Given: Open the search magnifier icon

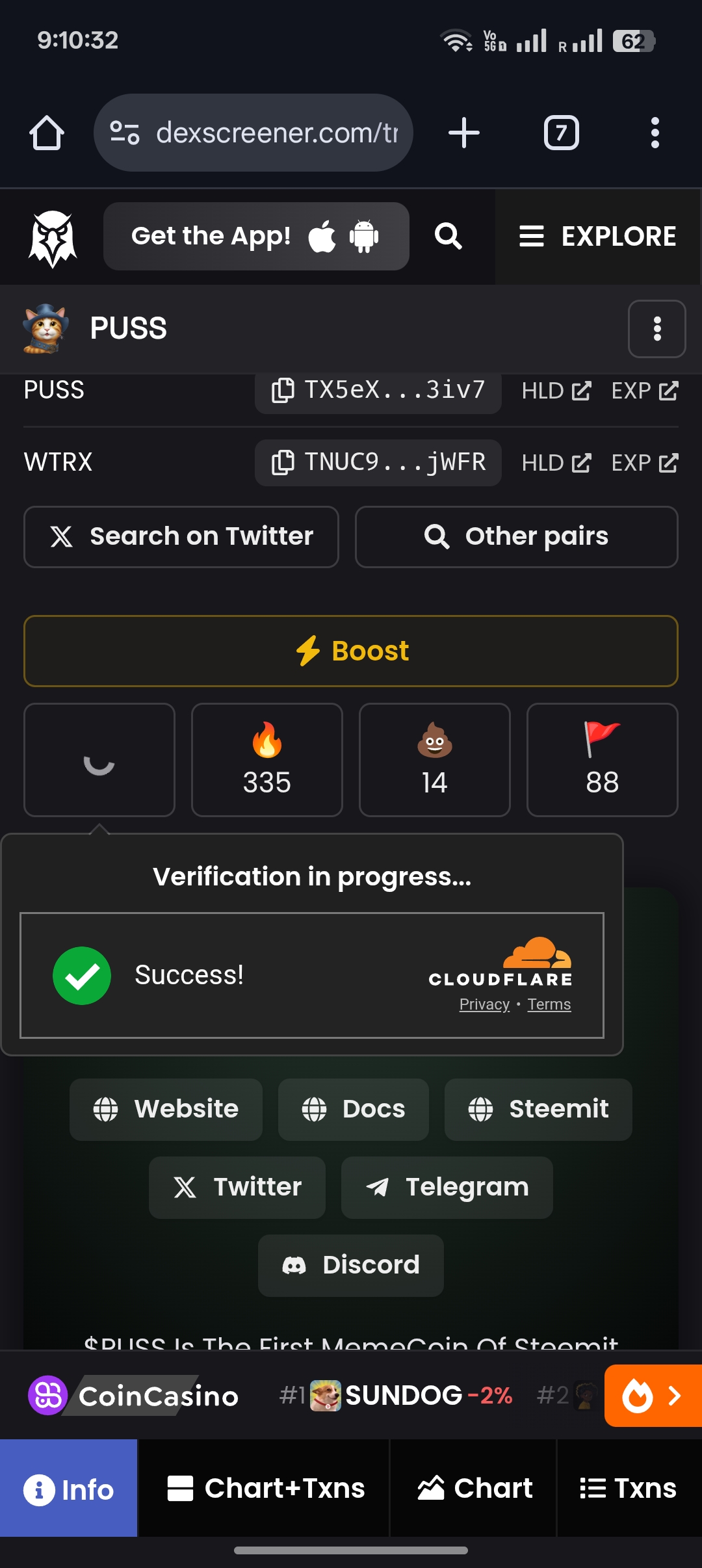Looking at the screenshot, I should [x=448, y=236].
